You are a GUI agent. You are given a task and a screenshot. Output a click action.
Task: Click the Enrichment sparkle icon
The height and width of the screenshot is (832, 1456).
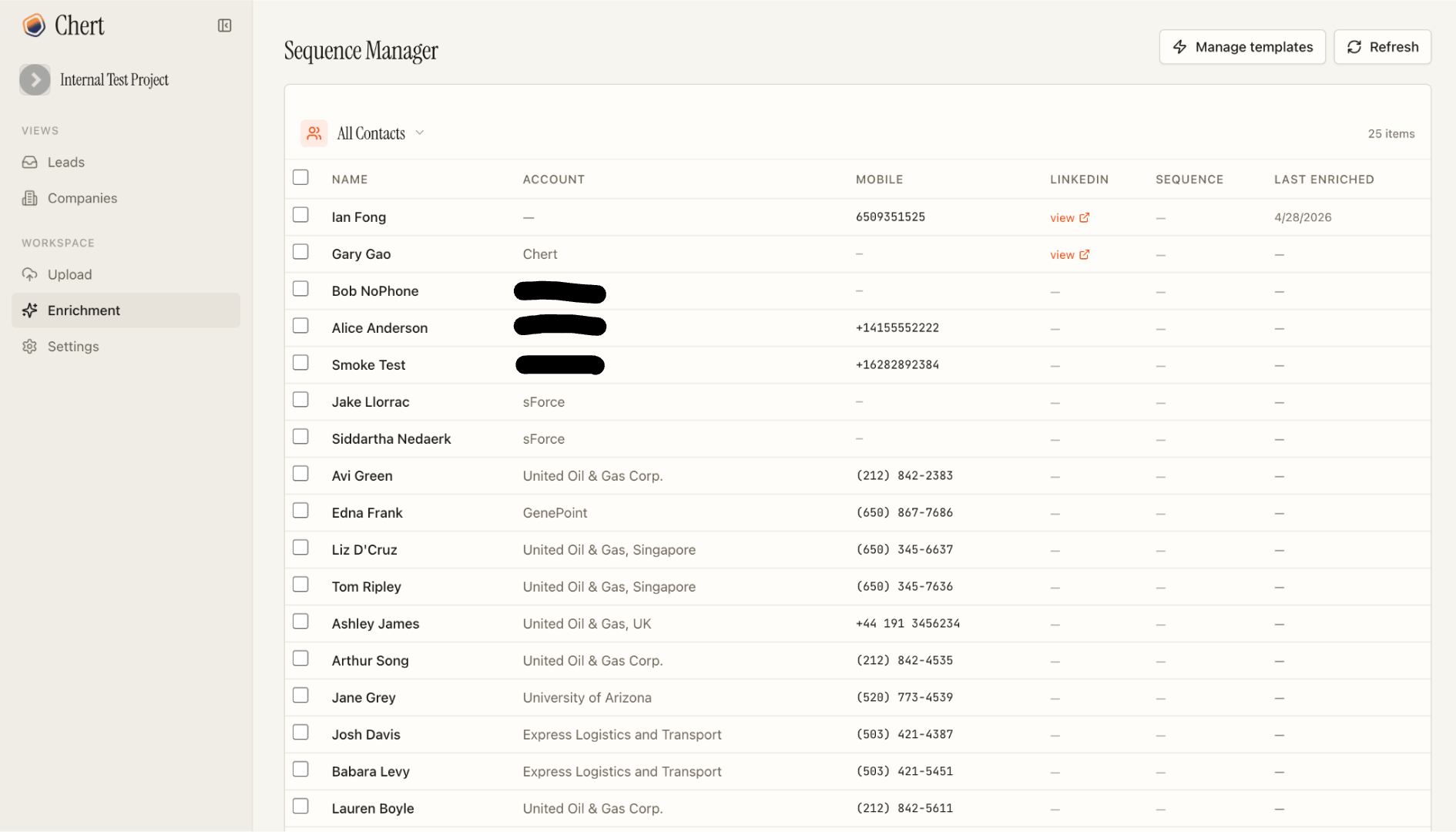click(x=30, y=310)
